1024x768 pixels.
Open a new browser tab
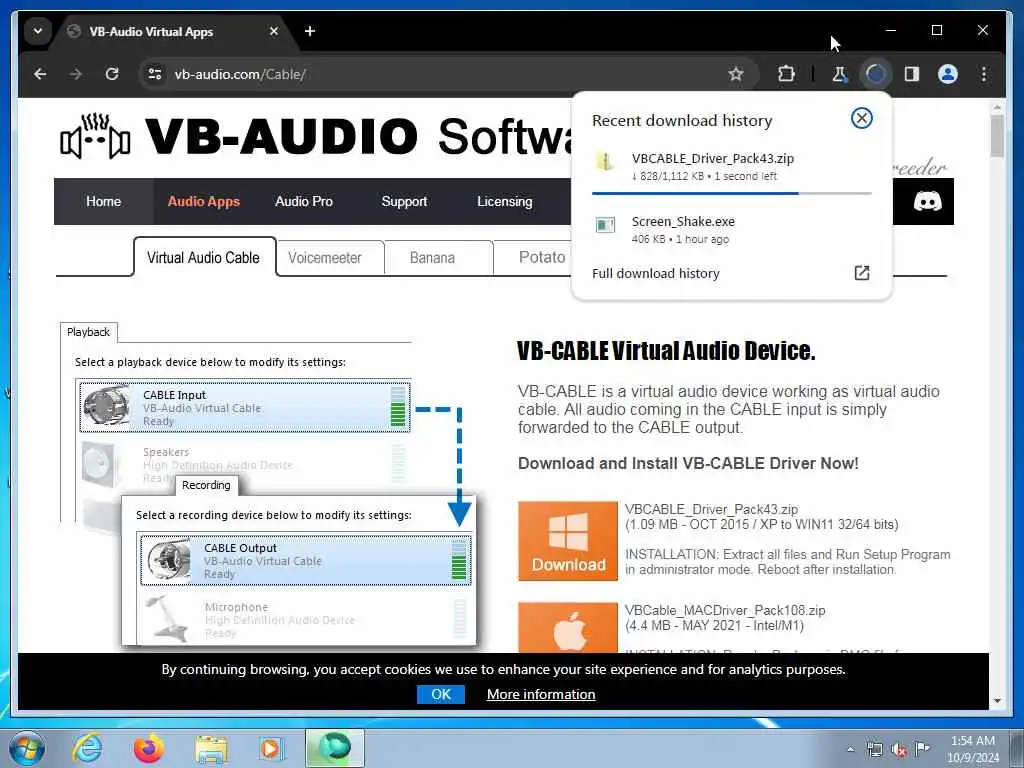[310, 31]
